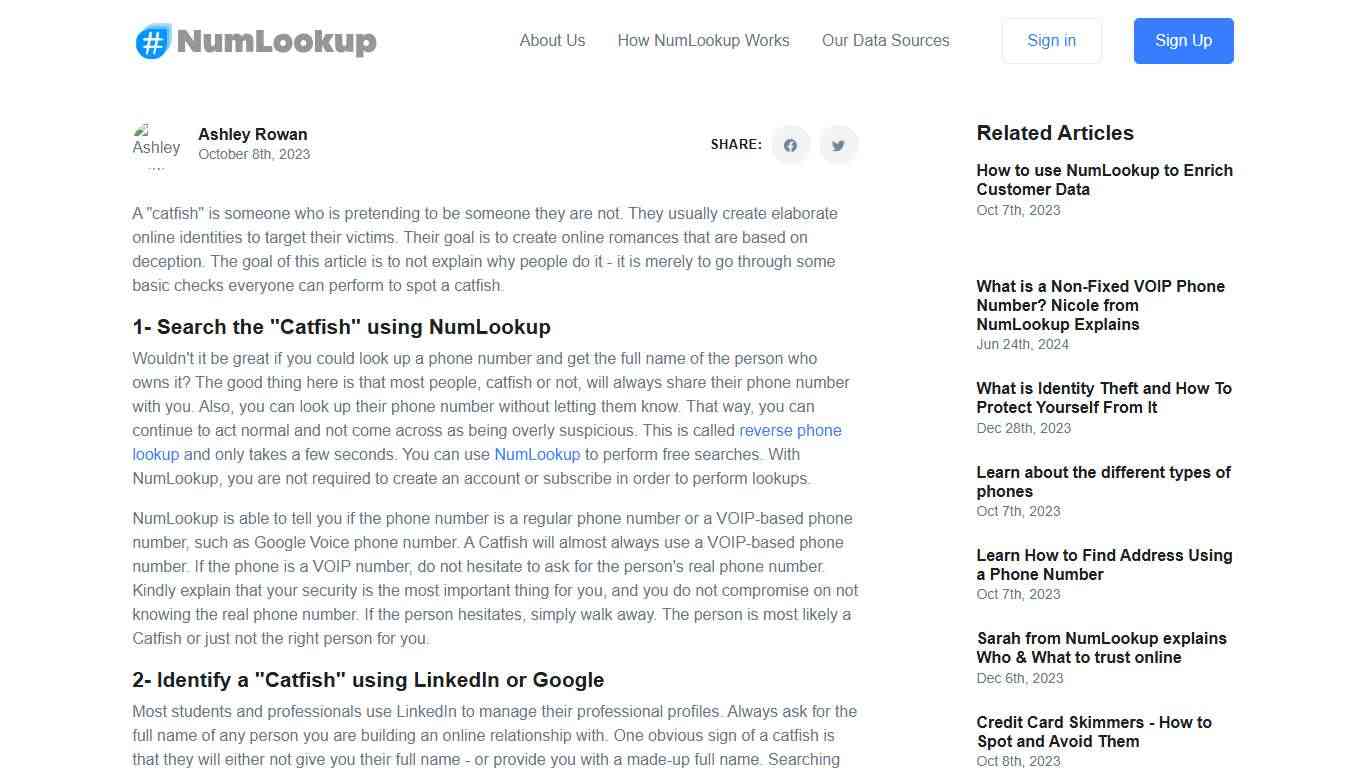Image resolution: width=1366 pixels, height=768 pixels.
Task: Click the NumLookup wordmark text
Action: [x=276, y=41]
